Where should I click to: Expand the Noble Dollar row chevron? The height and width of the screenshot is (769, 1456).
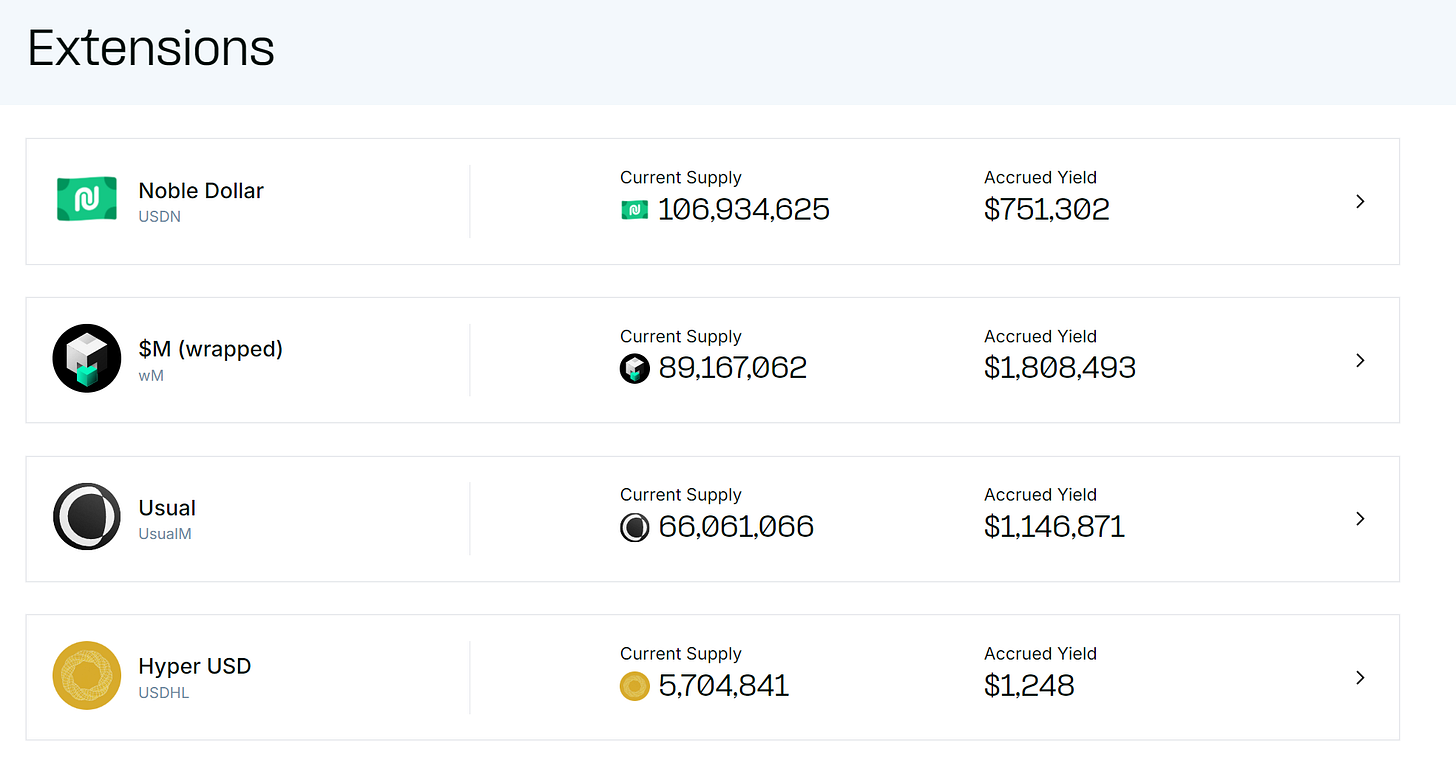pyautogui.click(x=1360, y=201)
